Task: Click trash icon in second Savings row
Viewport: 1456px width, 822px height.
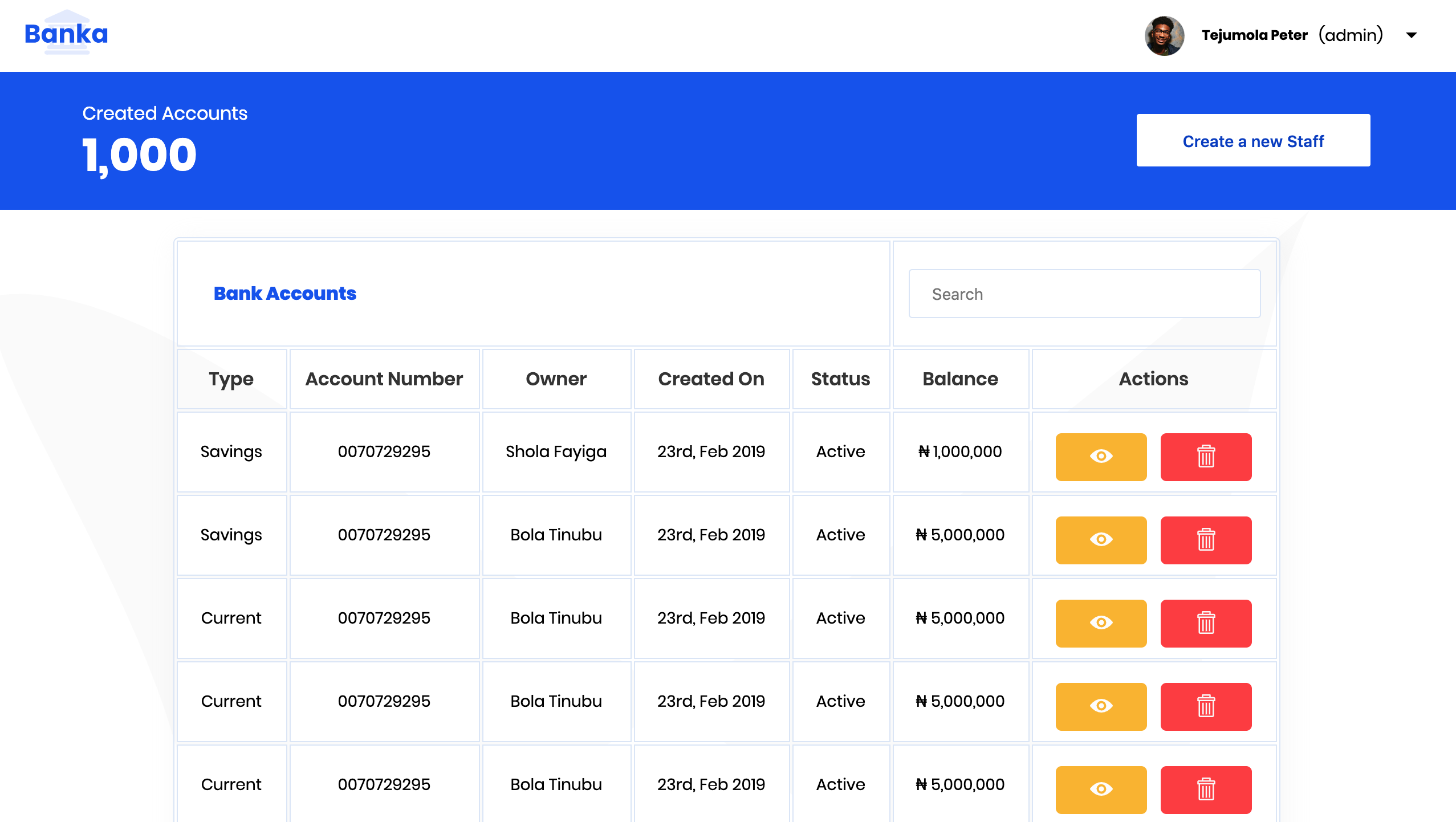Action: pyautogui.click(x=1206, y=540)
